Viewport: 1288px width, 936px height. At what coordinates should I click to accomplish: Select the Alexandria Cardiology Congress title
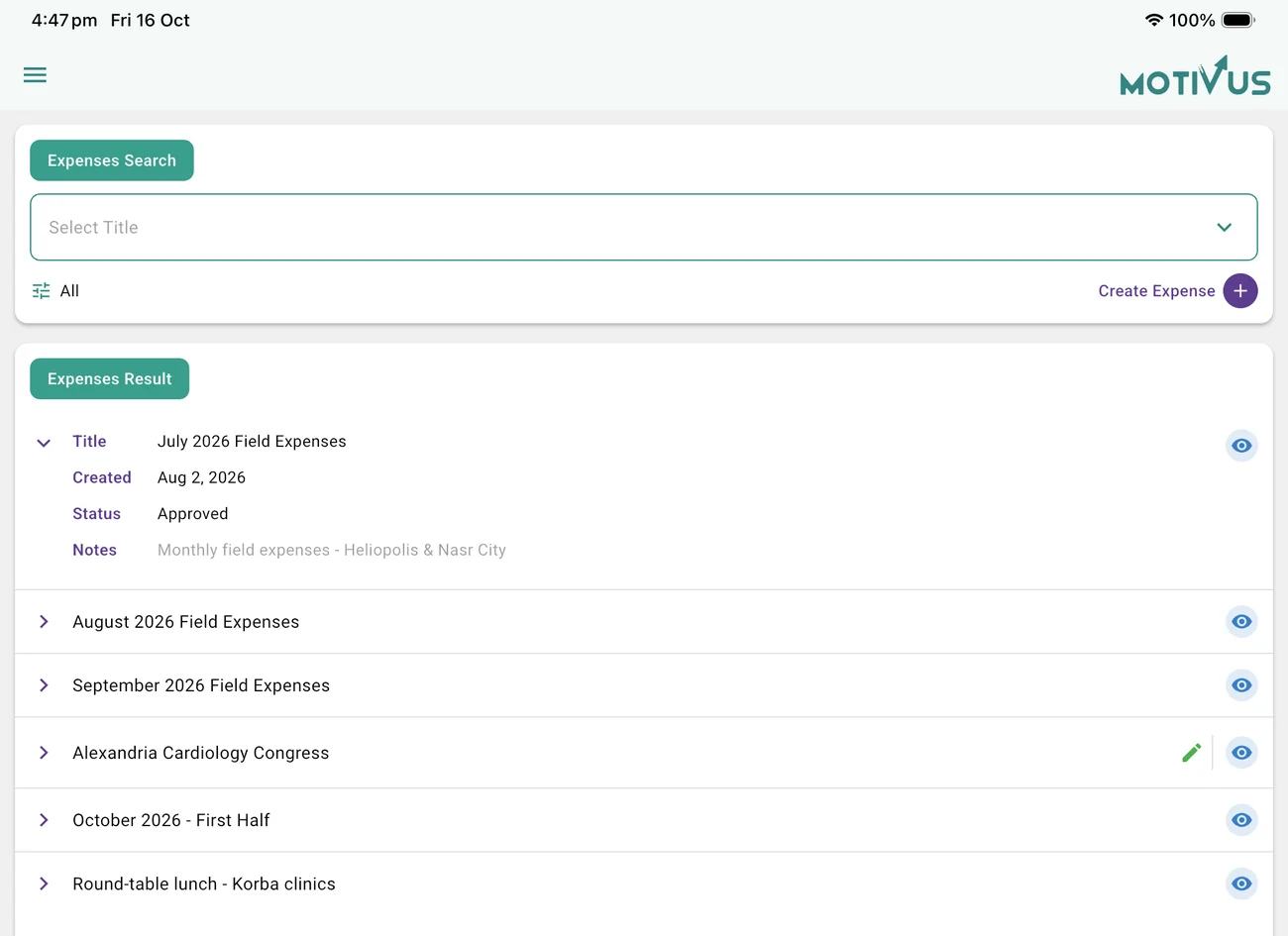(x=200, y=753)
